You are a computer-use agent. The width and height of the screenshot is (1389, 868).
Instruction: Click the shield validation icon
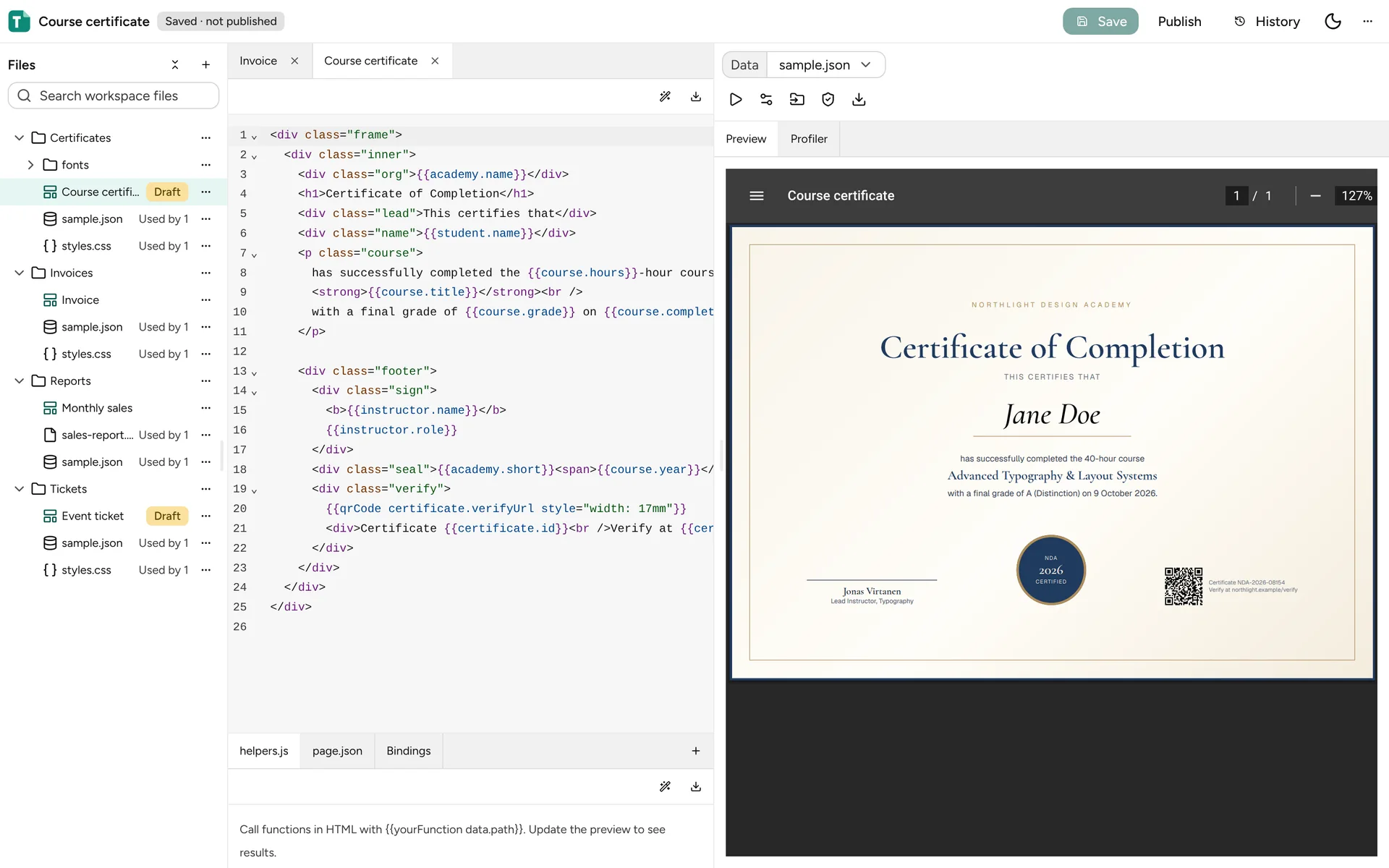click(828, 100)
